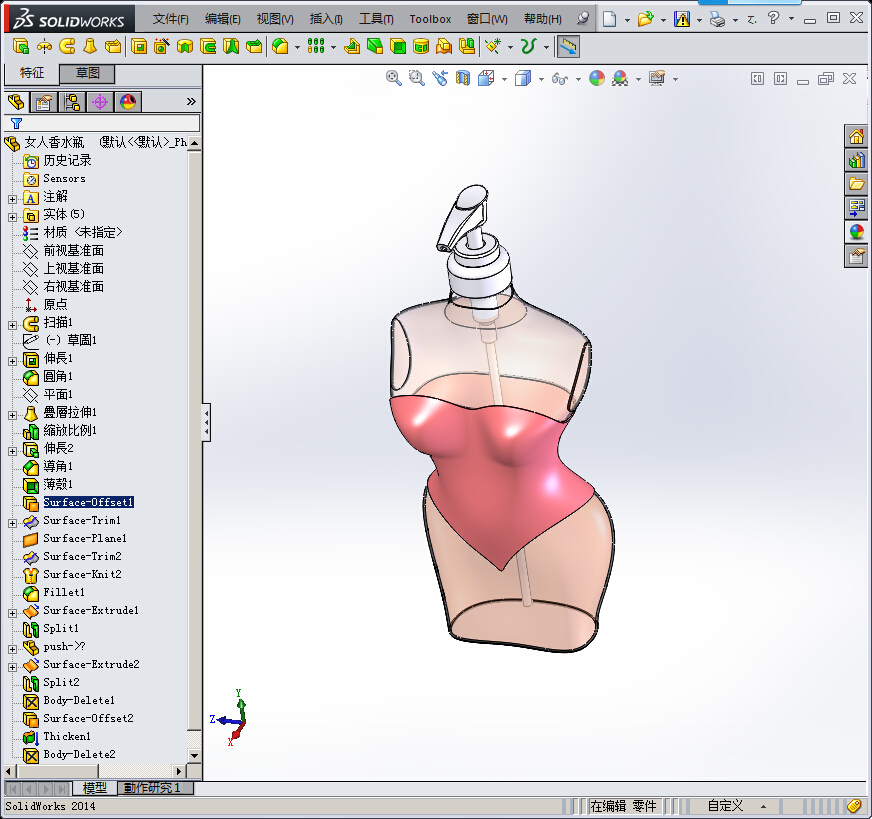Select the Surface-Offset1 feature

pyautogui.click(x=88, y=502)
